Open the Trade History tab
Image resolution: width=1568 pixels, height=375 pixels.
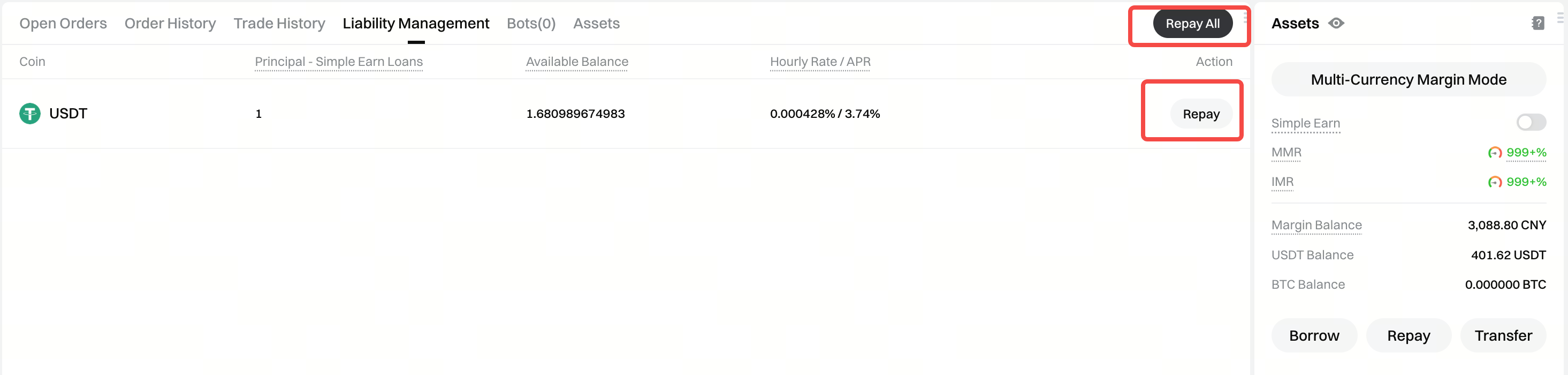pyautogui.click(x=279, y=23)
